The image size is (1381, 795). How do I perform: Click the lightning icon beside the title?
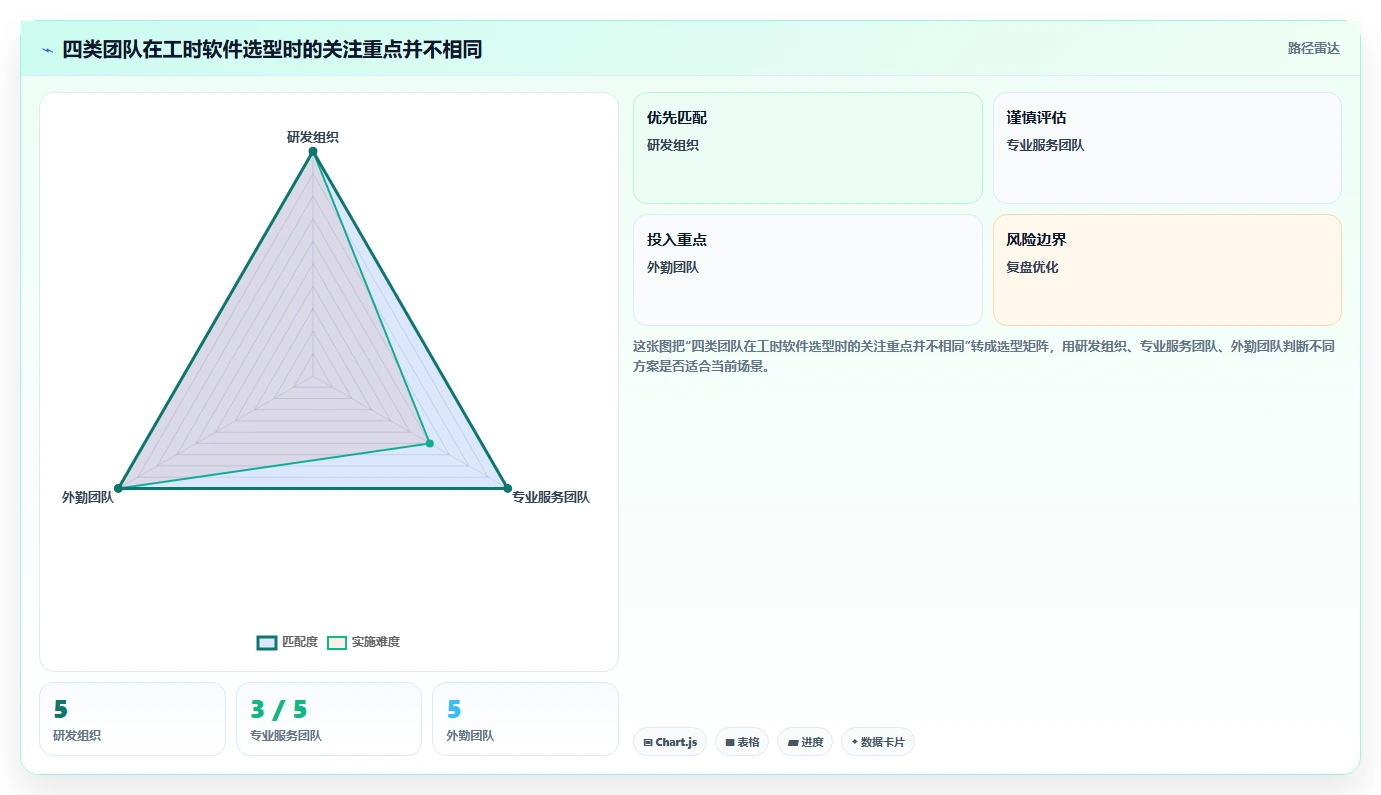tap(48, 50)
